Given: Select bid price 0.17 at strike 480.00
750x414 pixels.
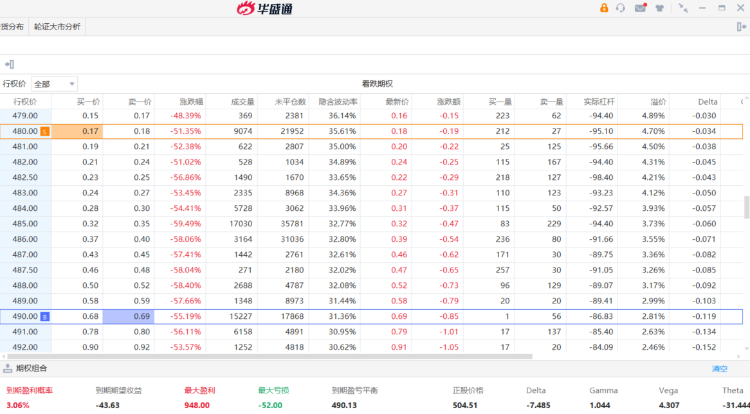Looking at the screenshot, I should [x=77, y=131].
